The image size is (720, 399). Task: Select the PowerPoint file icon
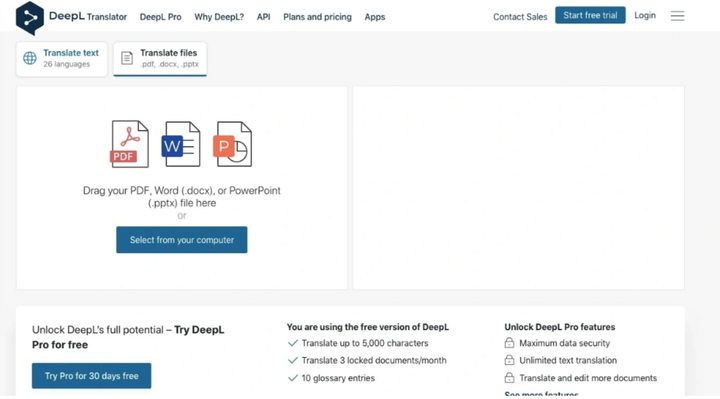(233, 144)
